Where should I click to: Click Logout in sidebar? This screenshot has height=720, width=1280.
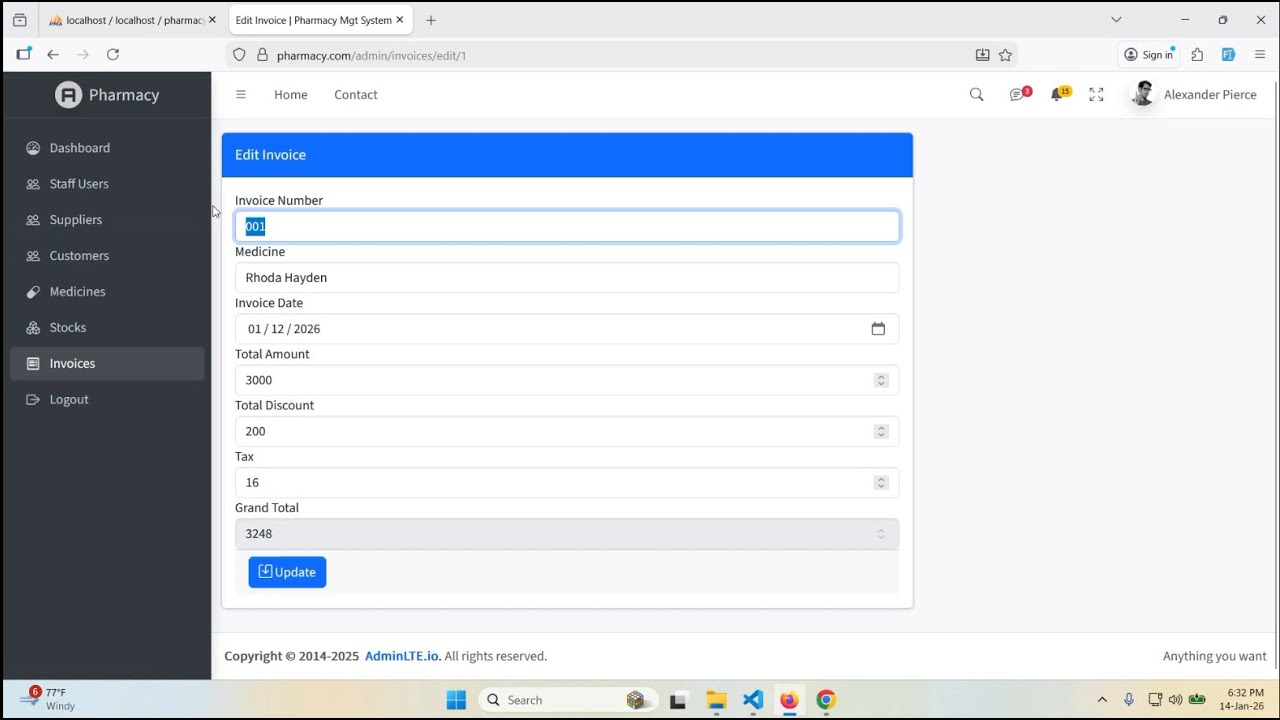pos(107,400)
